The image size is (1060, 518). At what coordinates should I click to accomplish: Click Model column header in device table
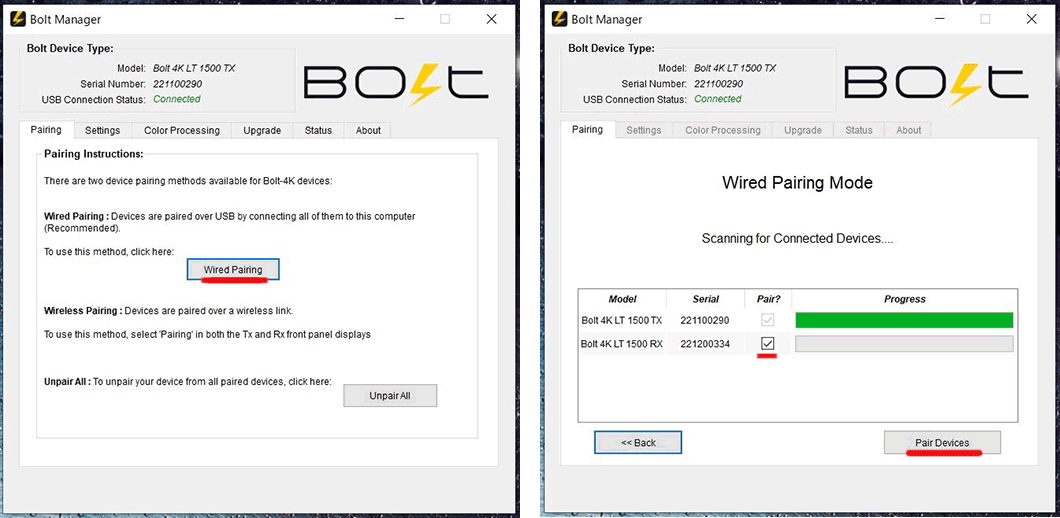[x=623, y=299]
